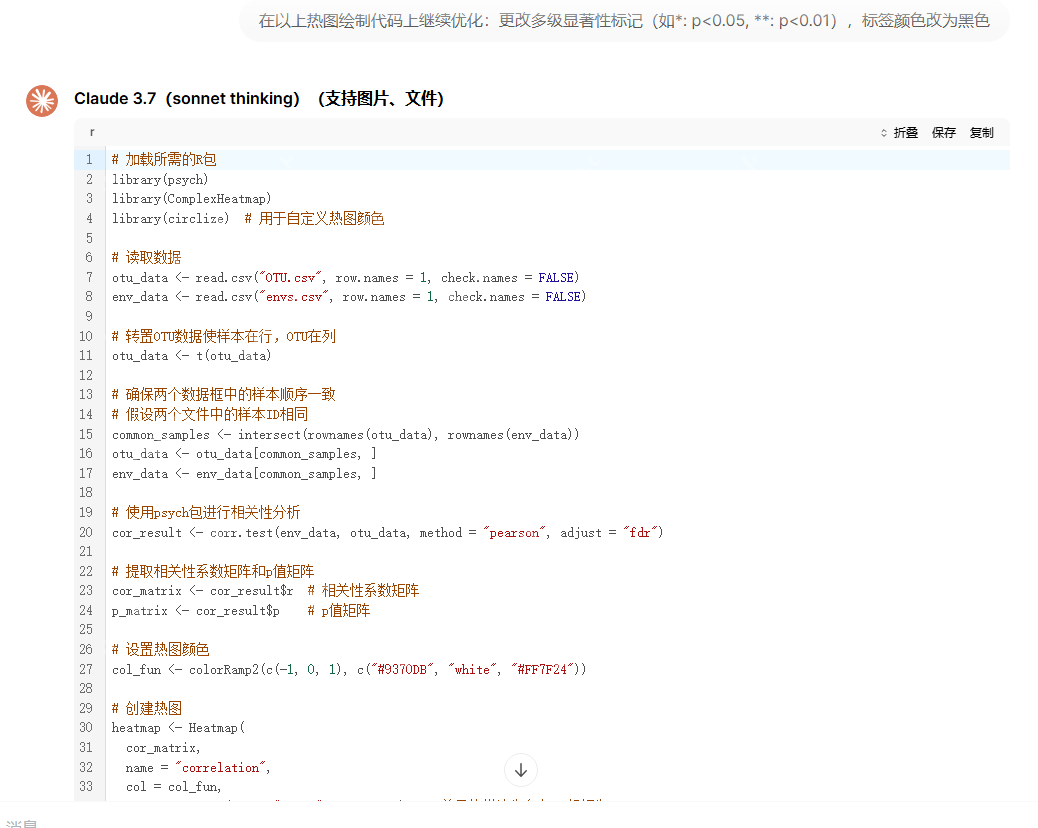Viewport: 1038px width, 828px height.
Task: Toggle code block fold state via the chevron
Action: tap(883, 132)
